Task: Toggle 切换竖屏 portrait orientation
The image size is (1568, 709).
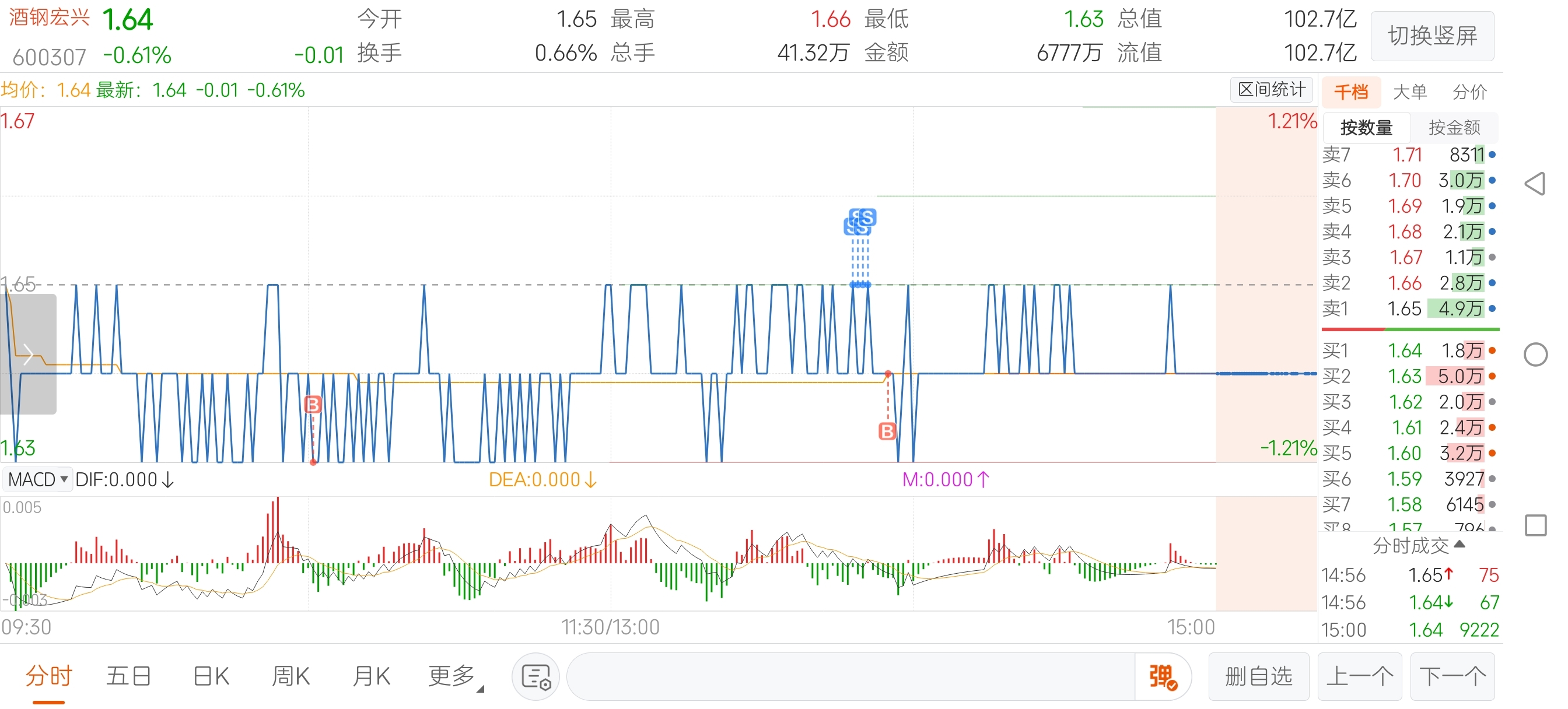Action: (x=1431, y=36)
